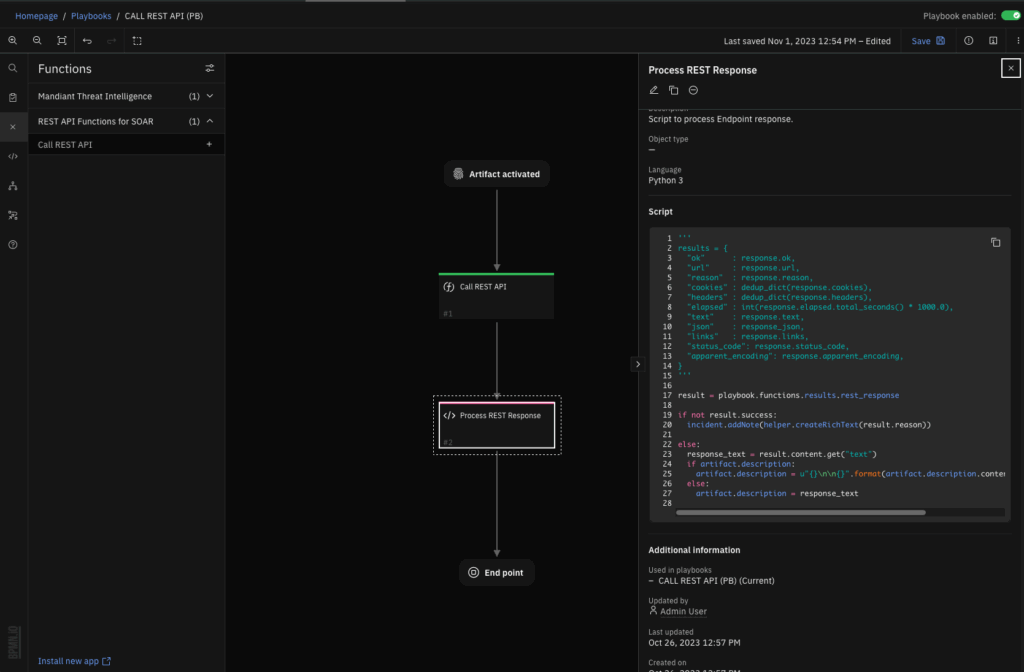This screenshot has height=672, width=1024.
Task: Select the zoom out tool
Action: click(37, 41)
